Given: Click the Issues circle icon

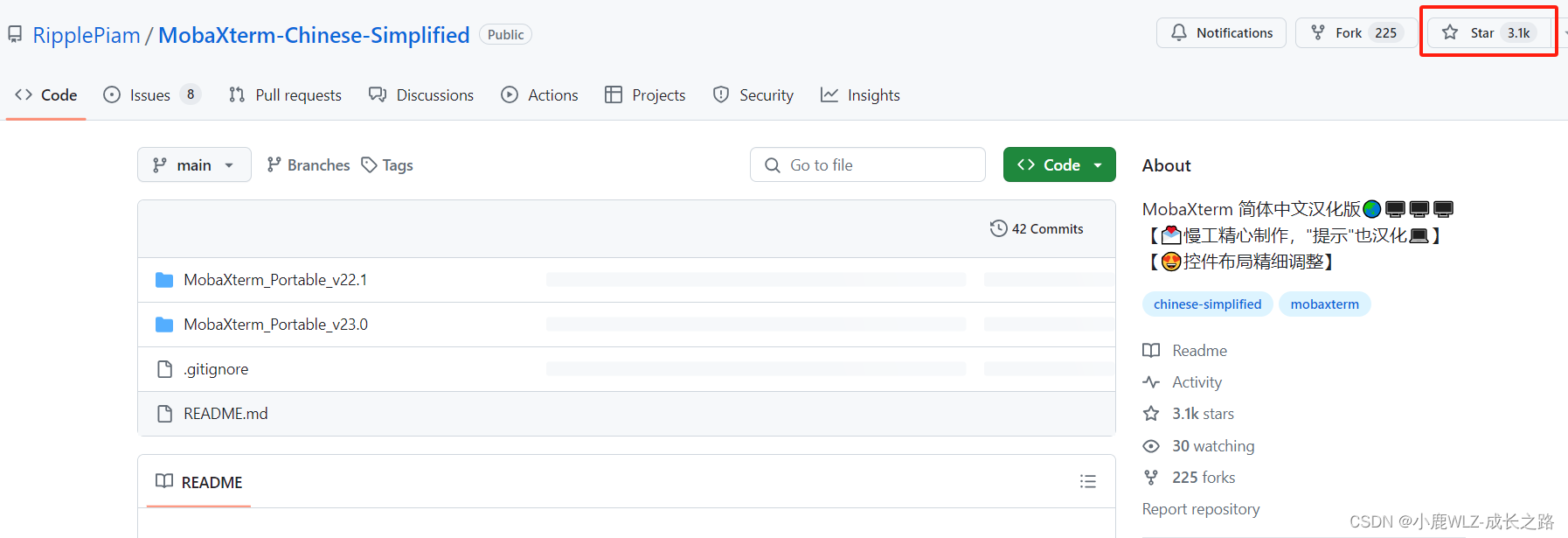Looking at the screenshot, I should pos(112,94).
